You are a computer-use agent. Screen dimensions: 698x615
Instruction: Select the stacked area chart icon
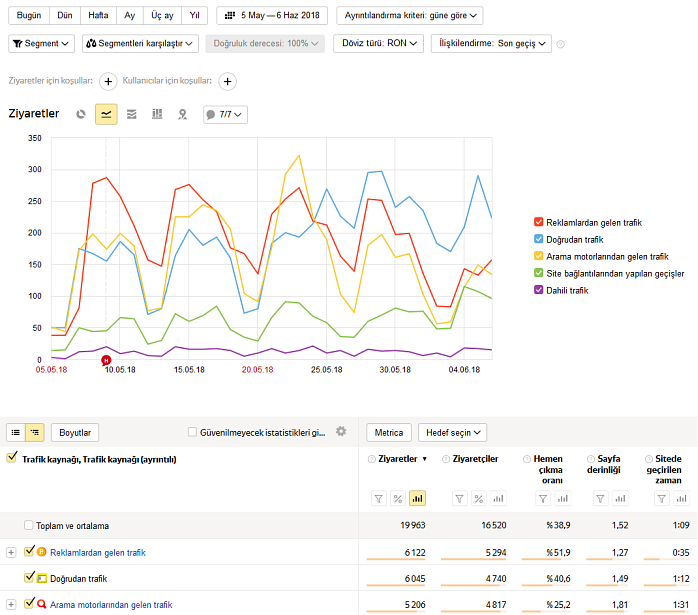coord(132,114)
